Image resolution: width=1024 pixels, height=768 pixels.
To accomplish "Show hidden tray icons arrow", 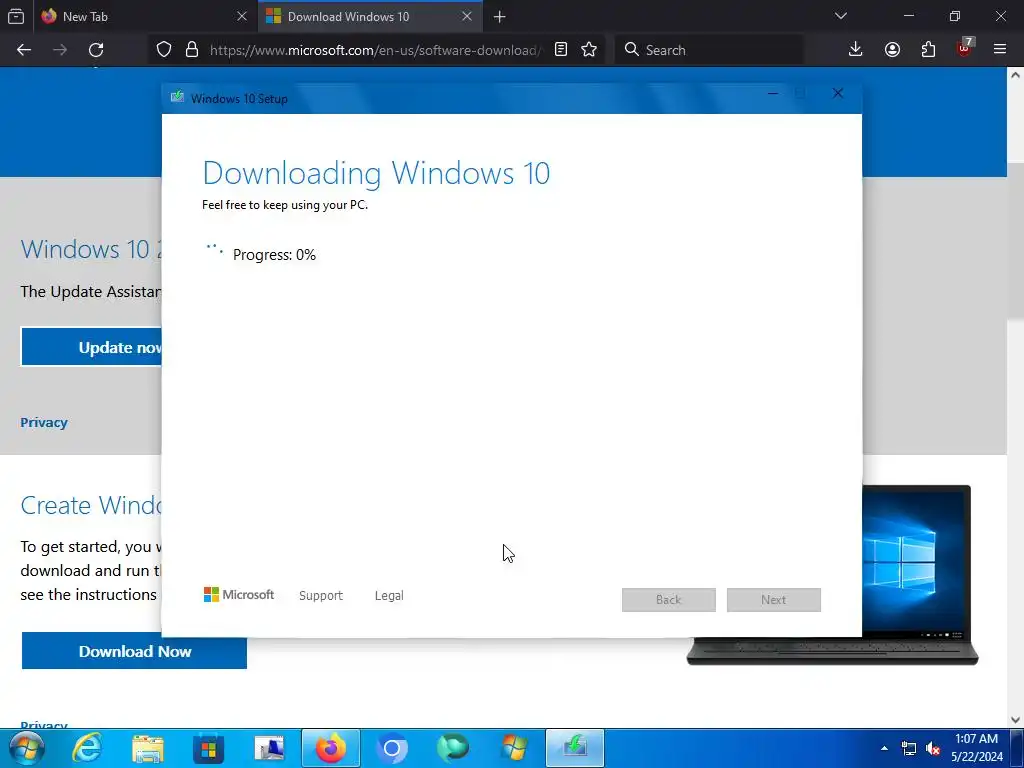I will 884,748.
